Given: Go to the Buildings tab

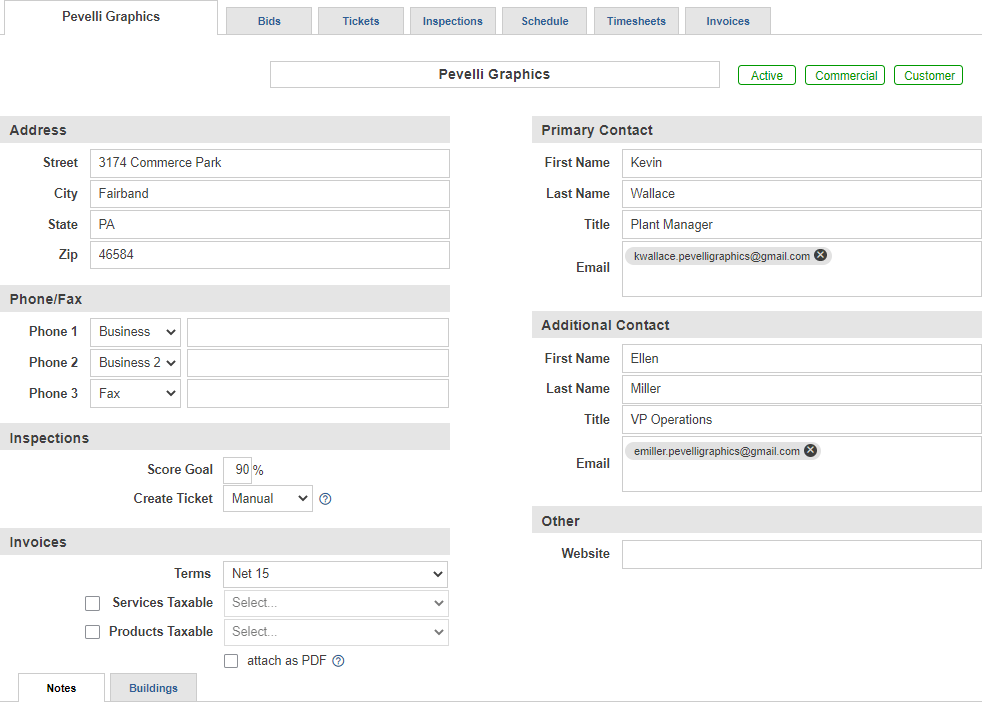Looking at the screenshot, I should click(x=153, y=688).
